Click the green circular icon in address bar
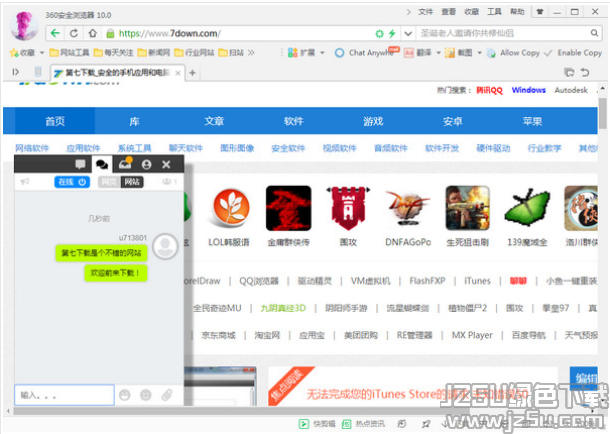This screenshot has width=610, height=434. (379, 33)
